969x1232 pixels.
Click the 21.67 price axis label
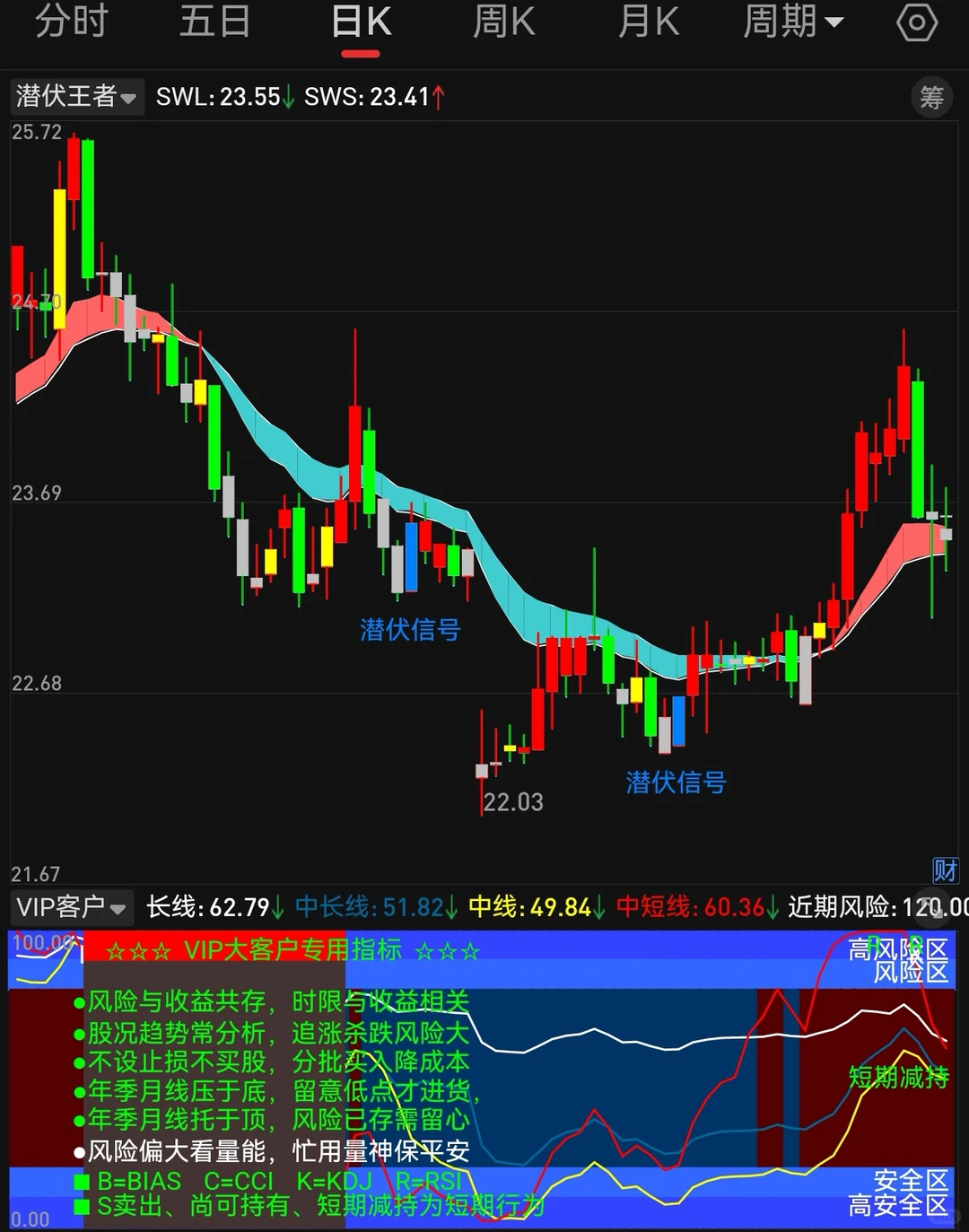[37, 873]
